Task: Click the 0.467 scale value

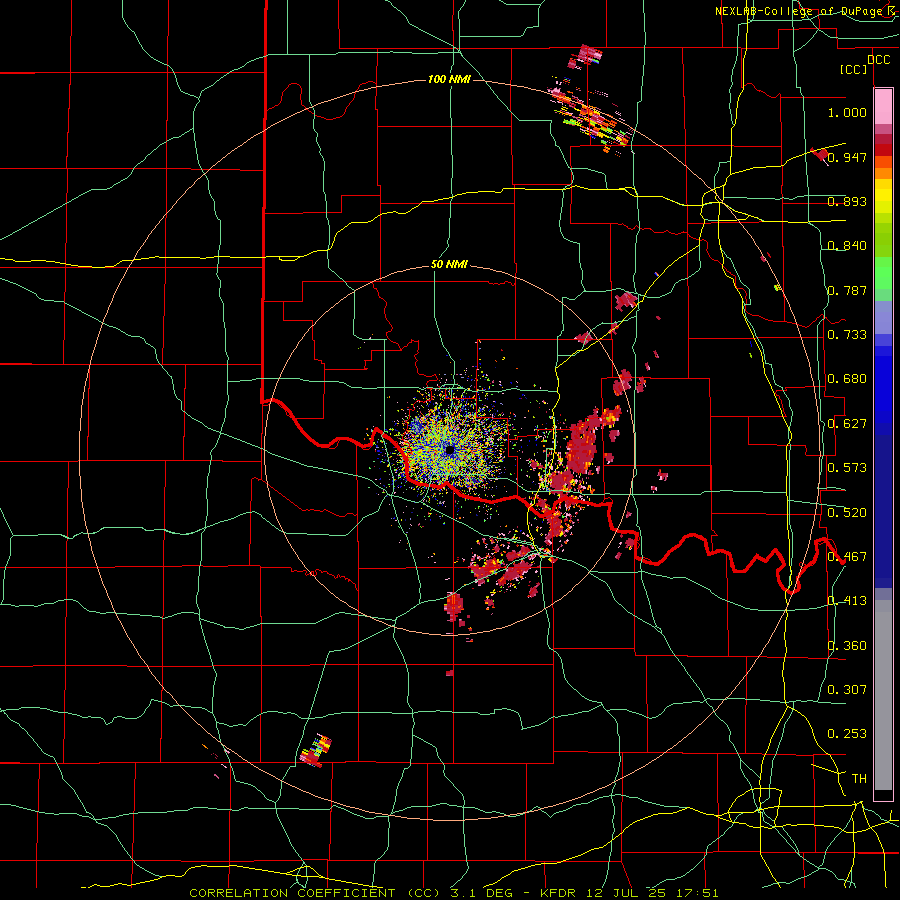Action: click(x=847, y=557)
